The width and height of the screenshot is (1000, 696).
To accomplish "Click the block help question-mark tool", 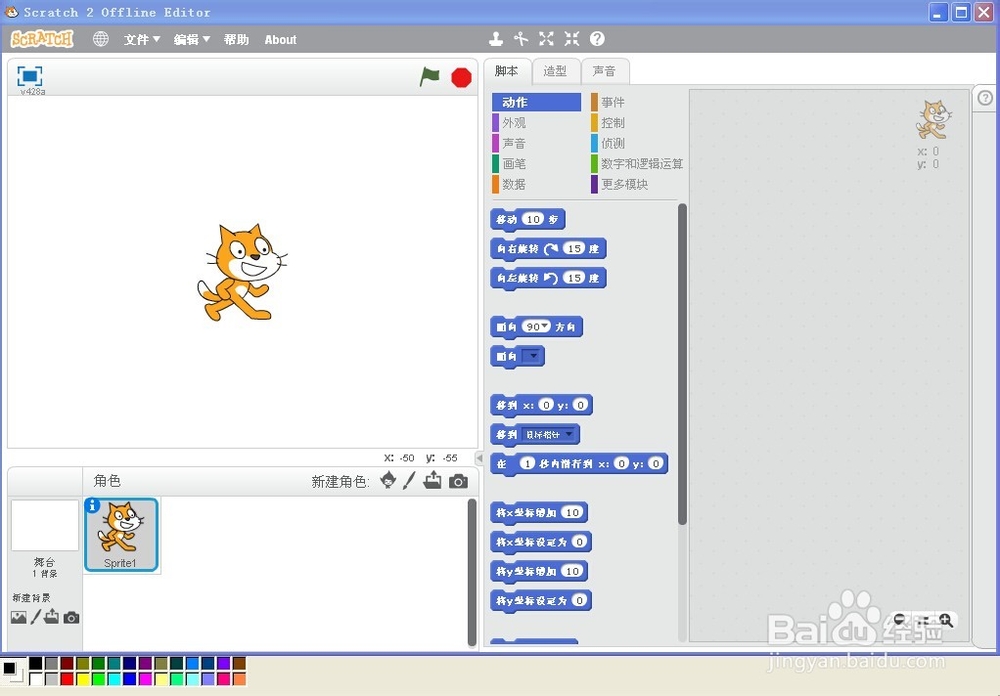I will click(597, 39).
